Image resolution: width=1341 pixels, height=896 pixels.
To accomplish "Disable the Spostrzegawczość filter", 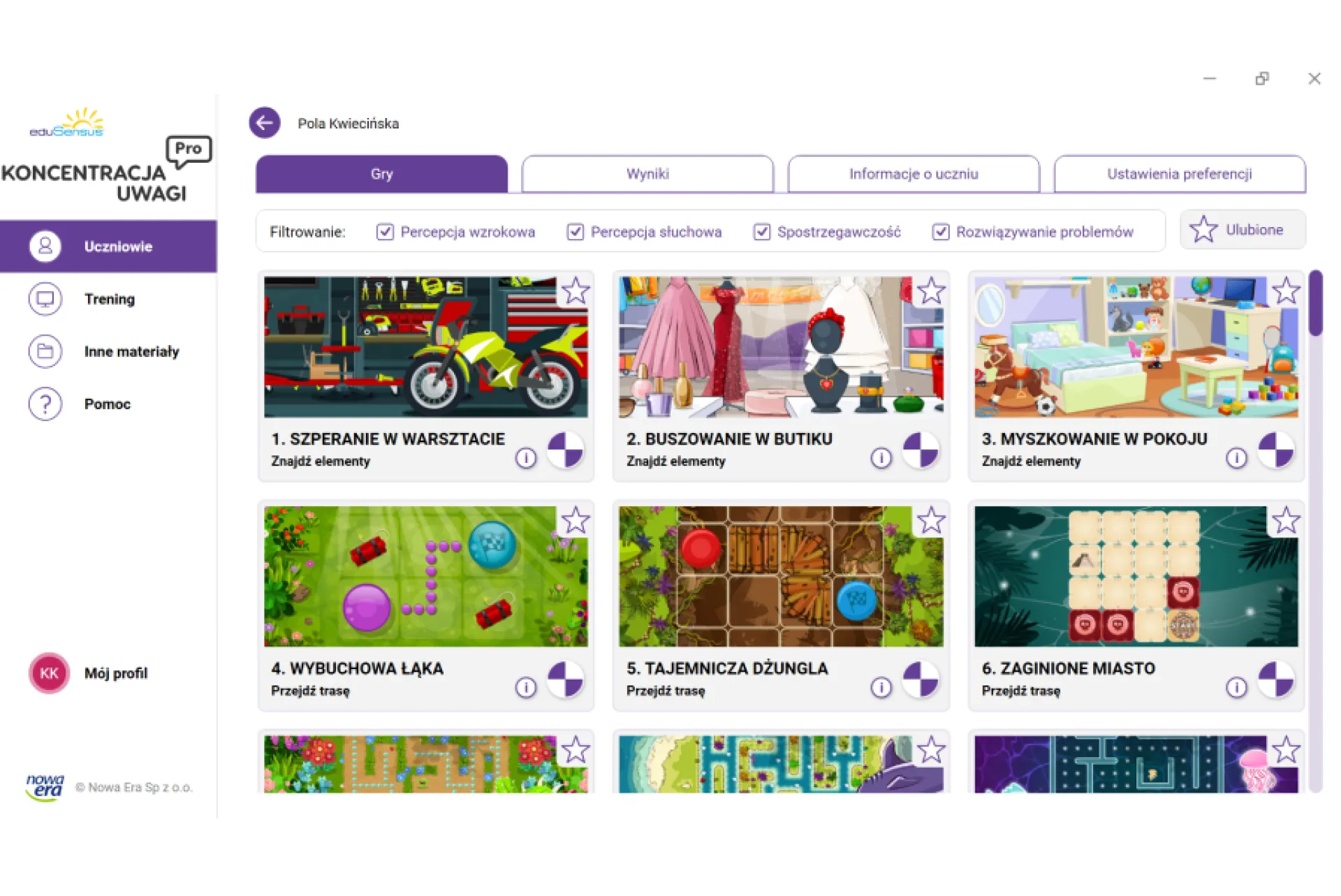I will 761,232.
